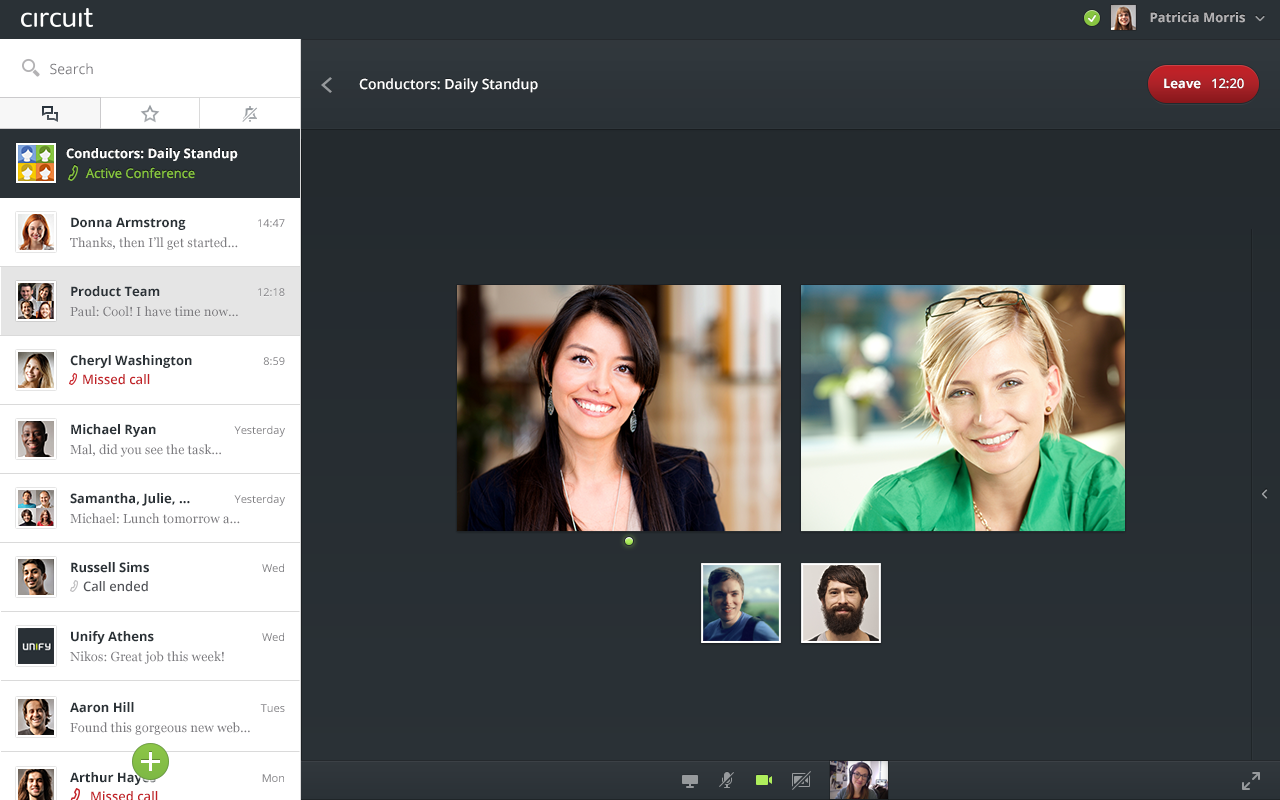This screenshot has height=800, width=1280.
Task: Focus the Search input field
Action: 150,69
